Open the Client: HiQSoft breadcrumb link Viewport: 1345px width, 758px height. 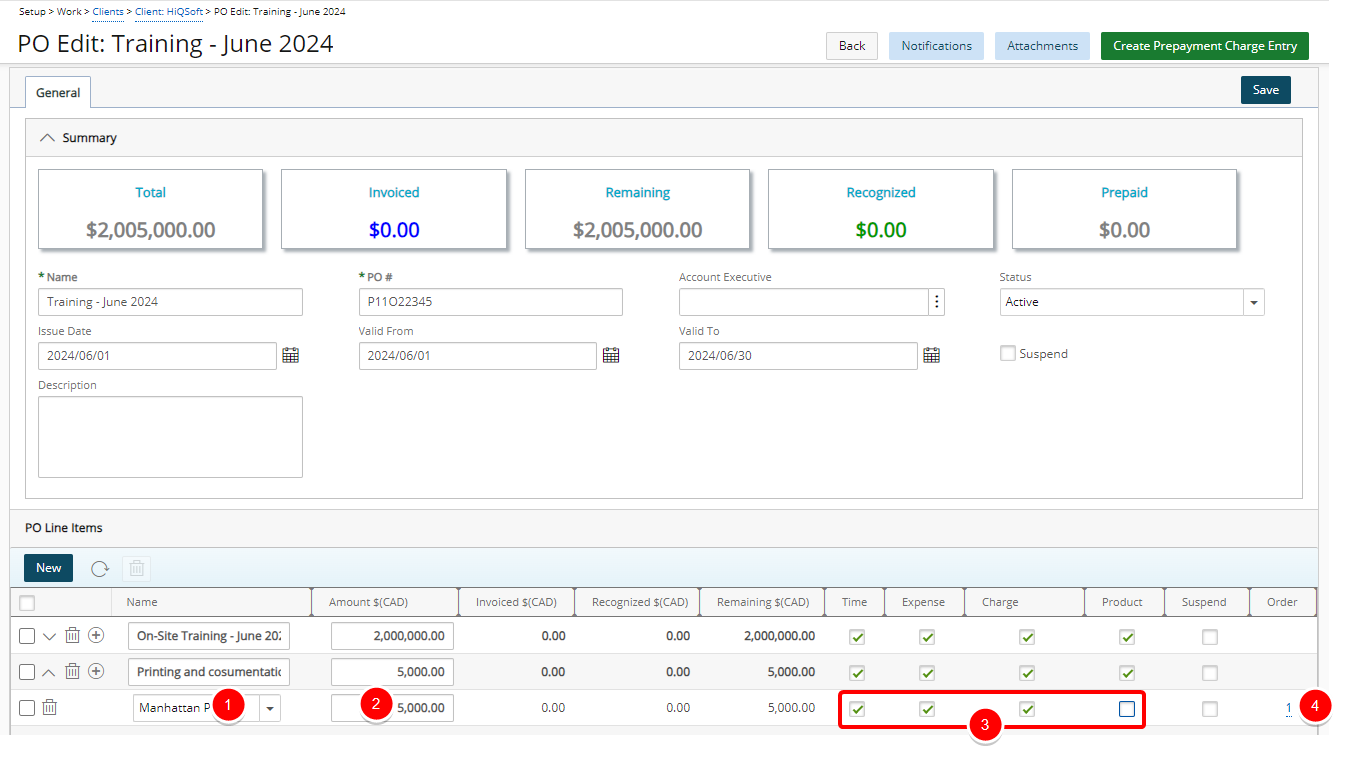pyautogui.click(x=169, y=11)
